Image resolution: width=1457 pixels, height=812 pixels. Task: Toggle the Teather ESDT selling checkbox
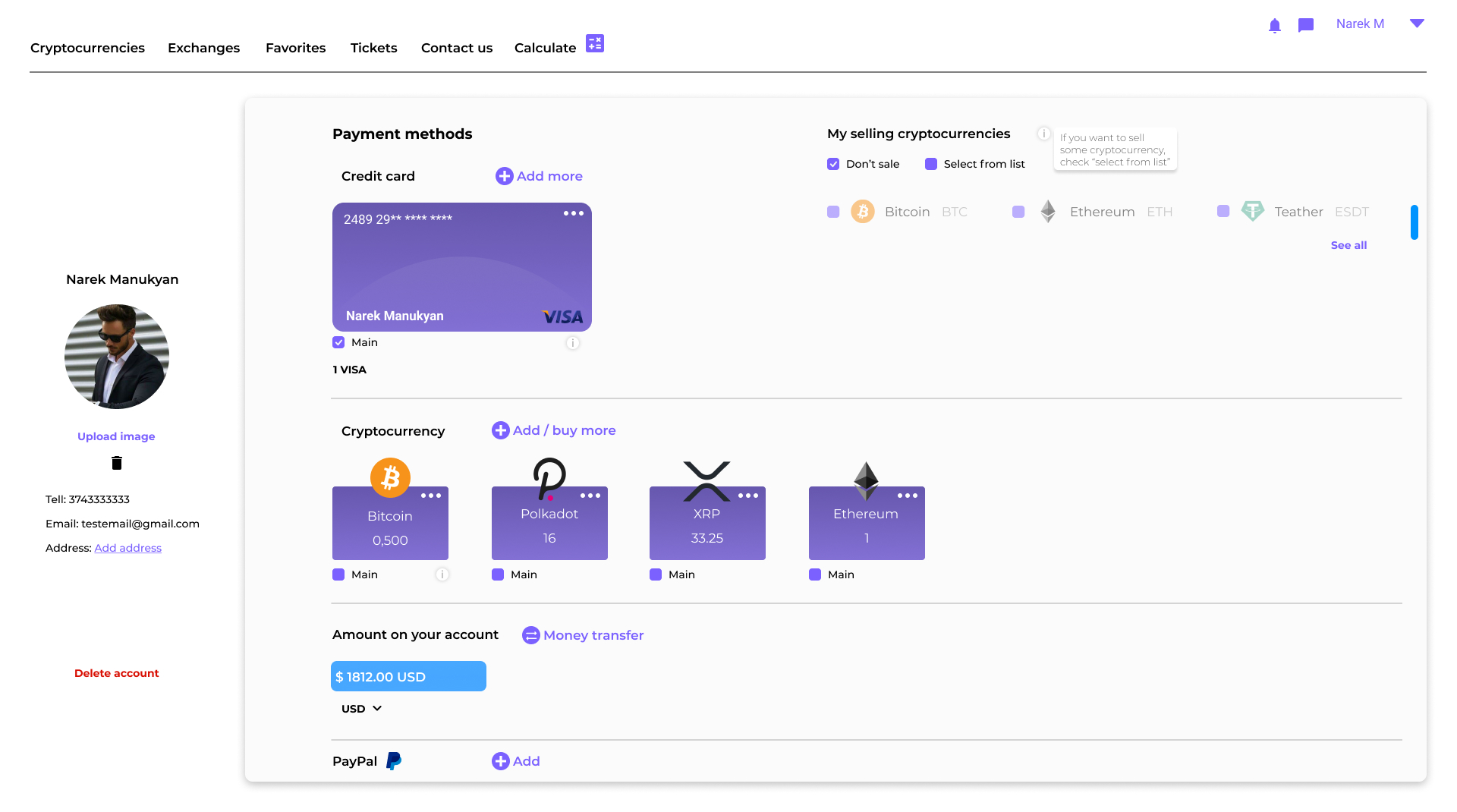point(1223,211)
